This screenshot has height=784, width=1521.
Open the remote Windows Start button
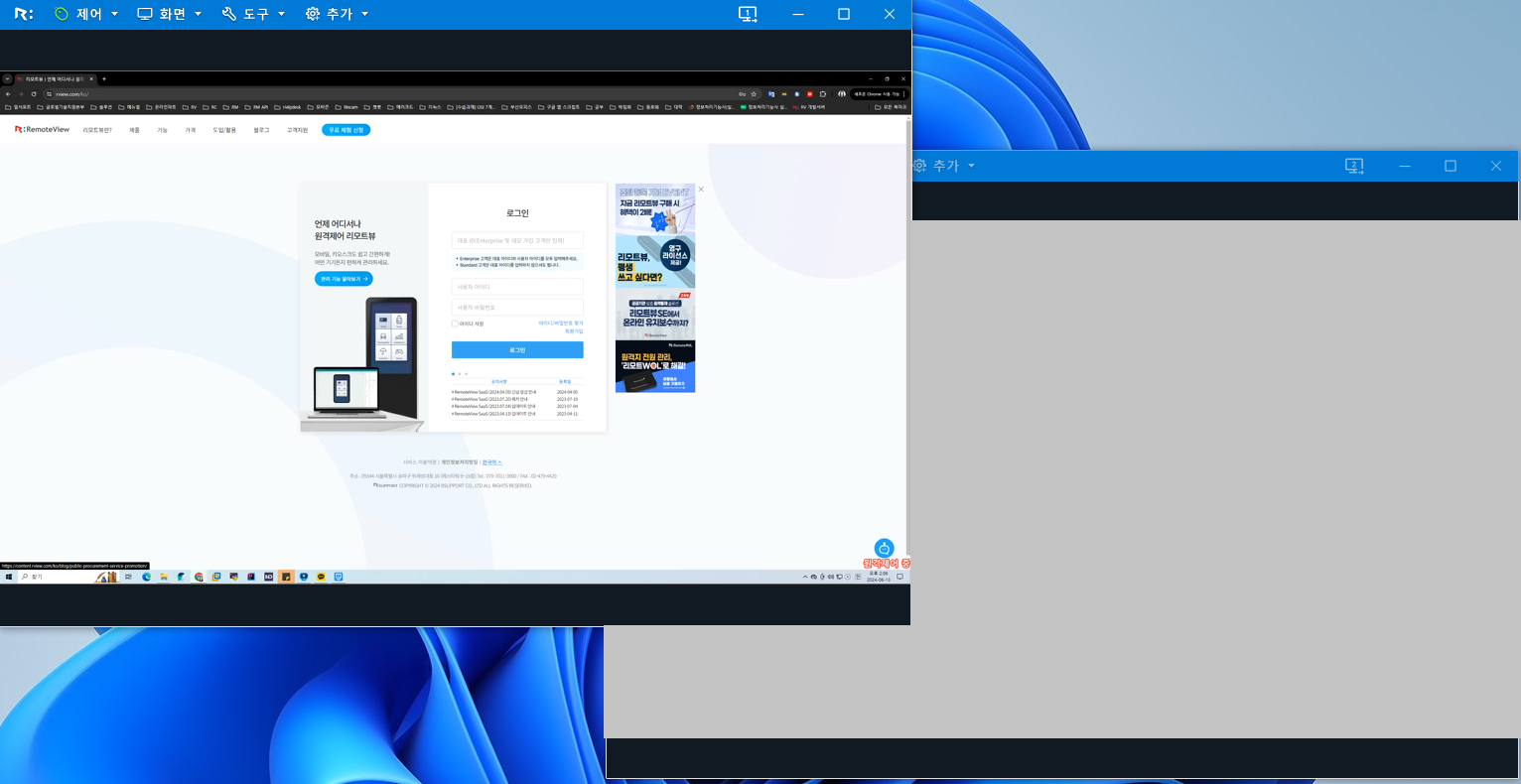click(x=8, y=577)
